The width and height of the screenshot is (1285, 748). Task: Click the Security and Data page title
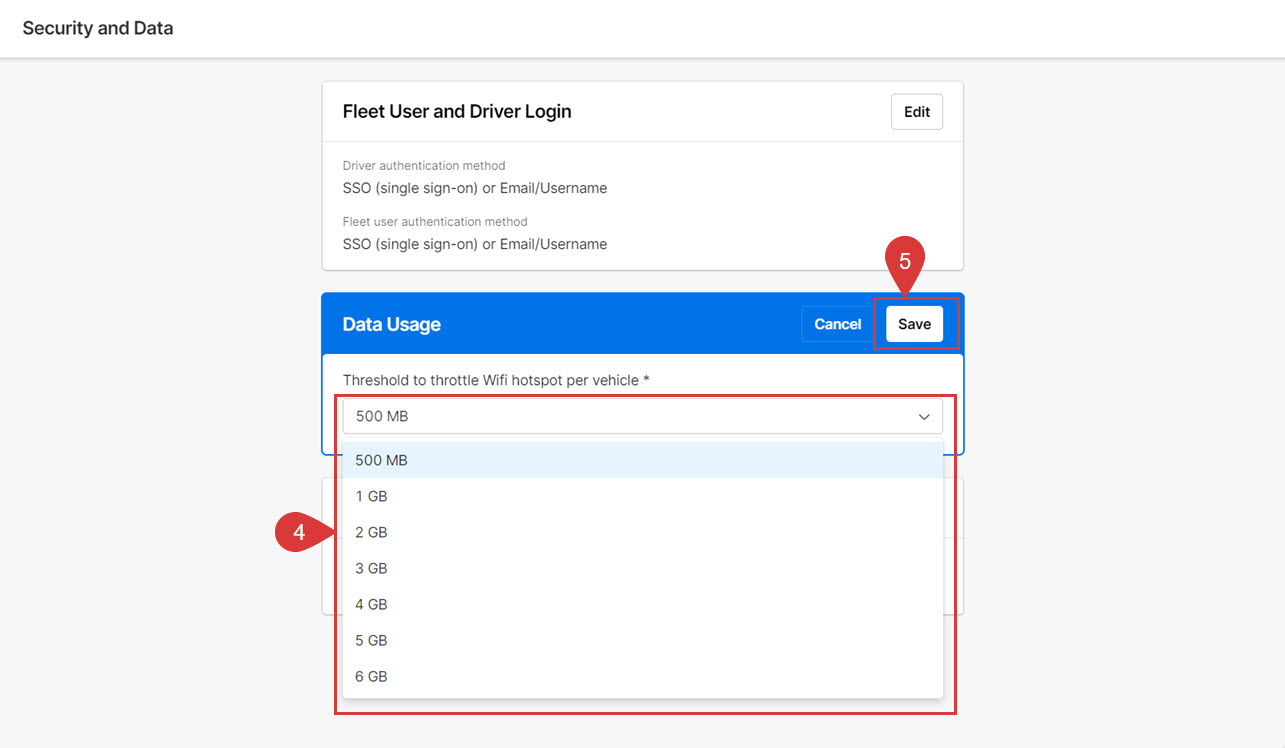(x=98, y=28)
